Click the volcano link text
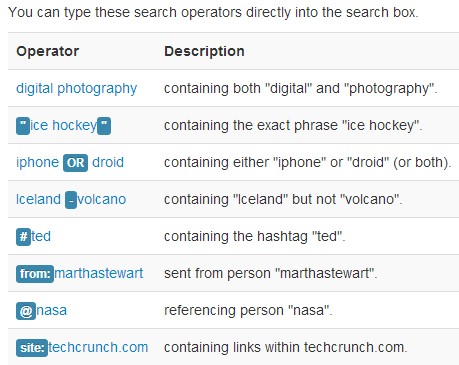 (x=102, y=199)
